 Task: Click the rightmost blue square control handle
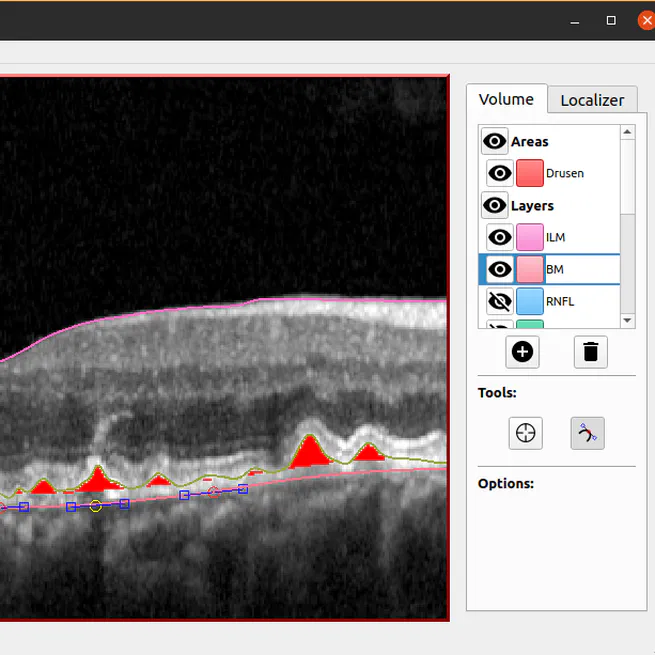243,489
